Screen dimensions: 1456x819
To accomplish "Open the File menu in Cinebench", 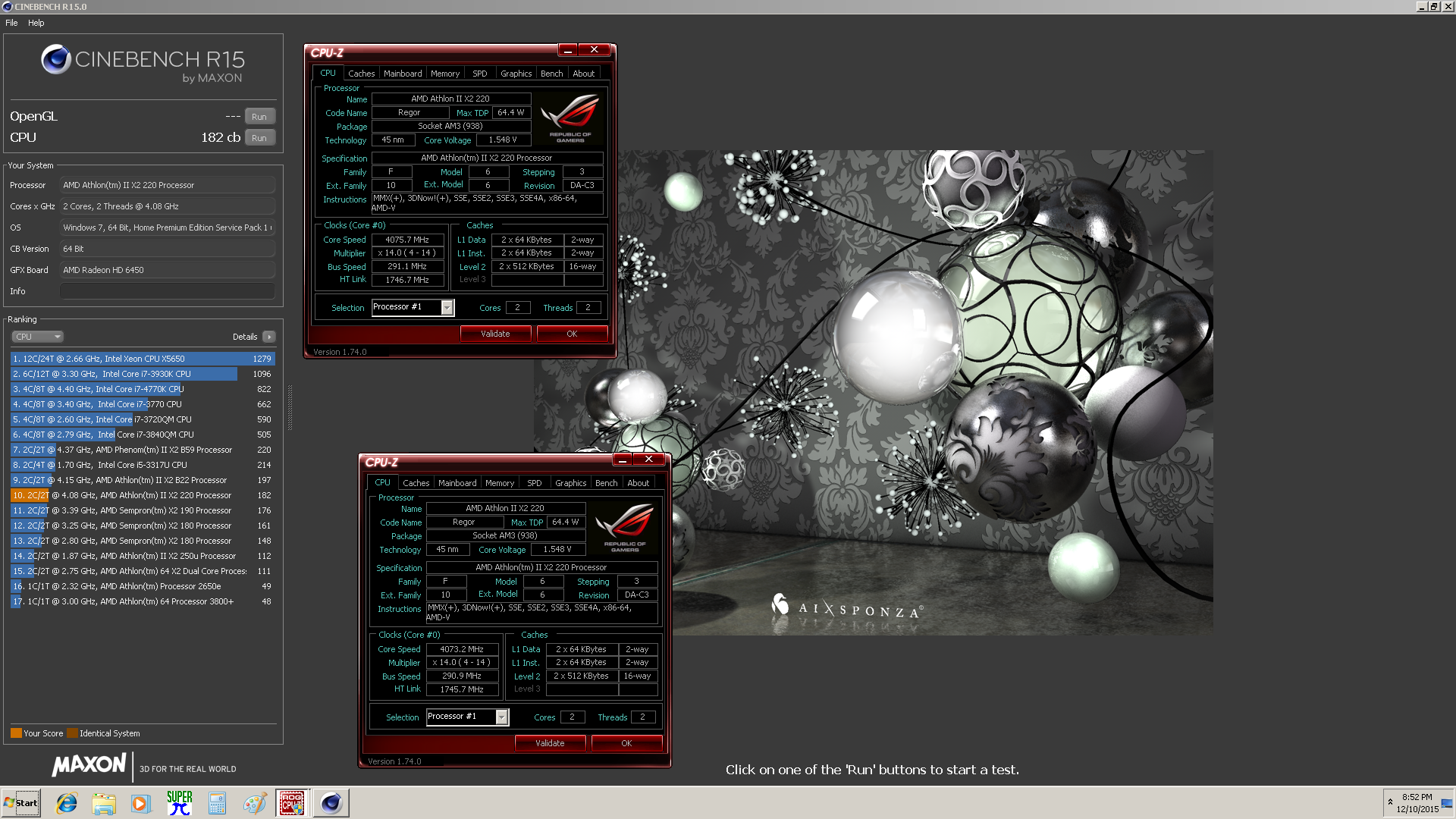I will point(11,23).
